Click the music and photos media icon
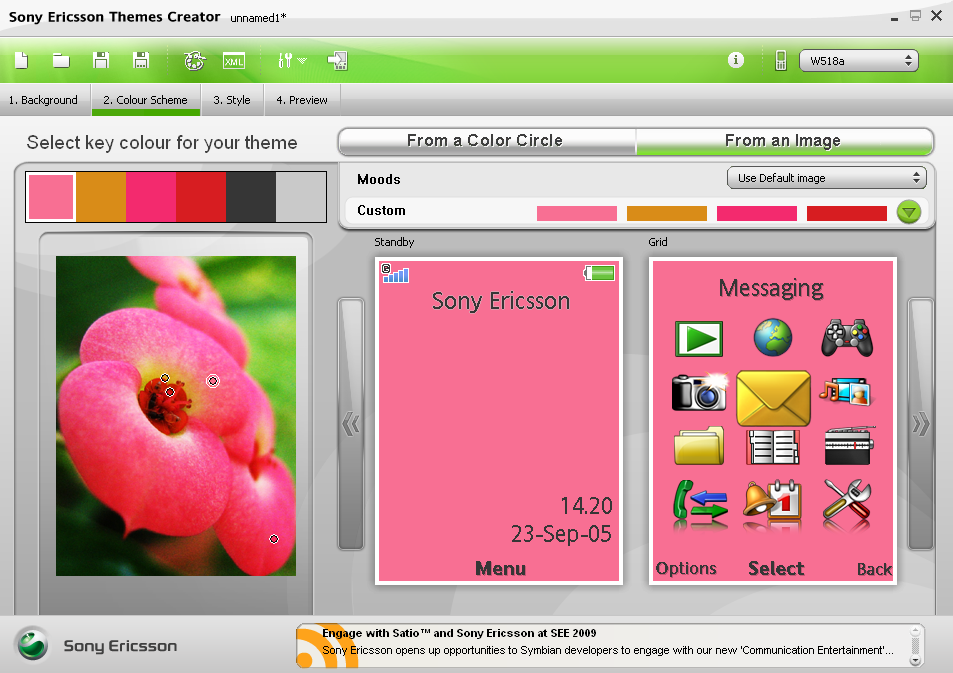 click(846, 392)
